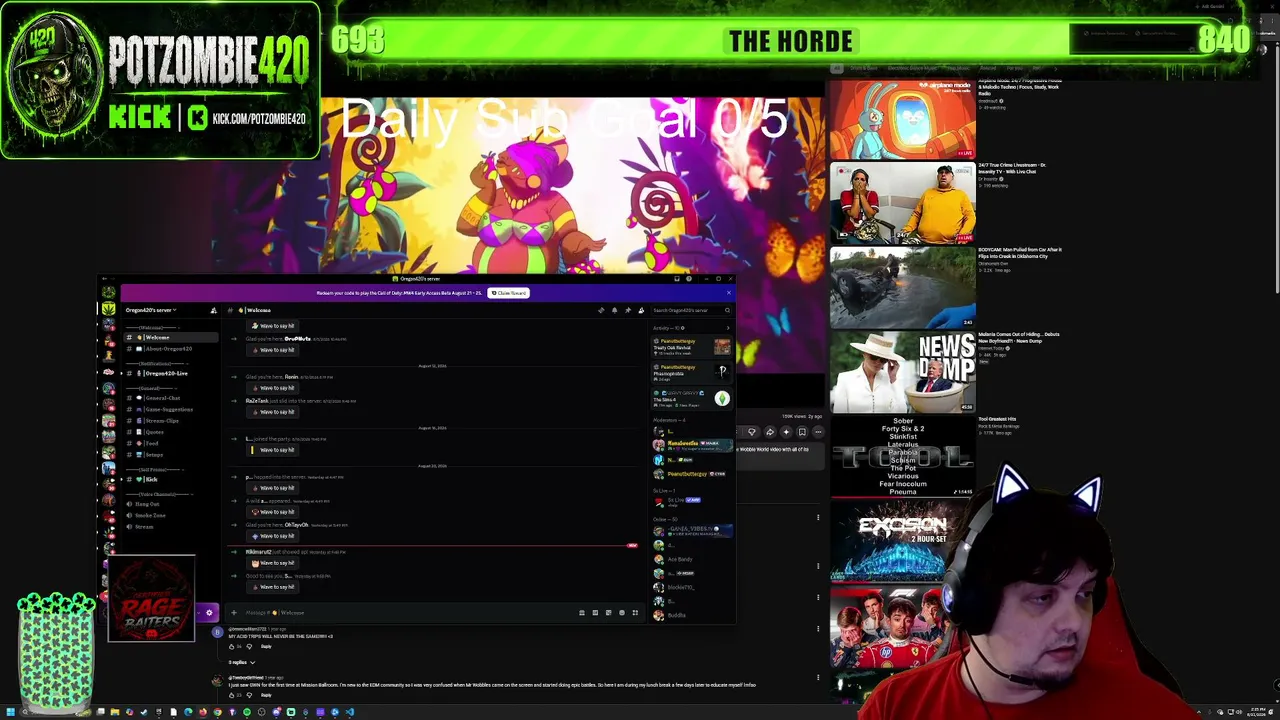The width and height of the screenshot is (1280, 720).
Task: Expand the Activity section chevron in Discord
Action: click(x=727, y=328)
